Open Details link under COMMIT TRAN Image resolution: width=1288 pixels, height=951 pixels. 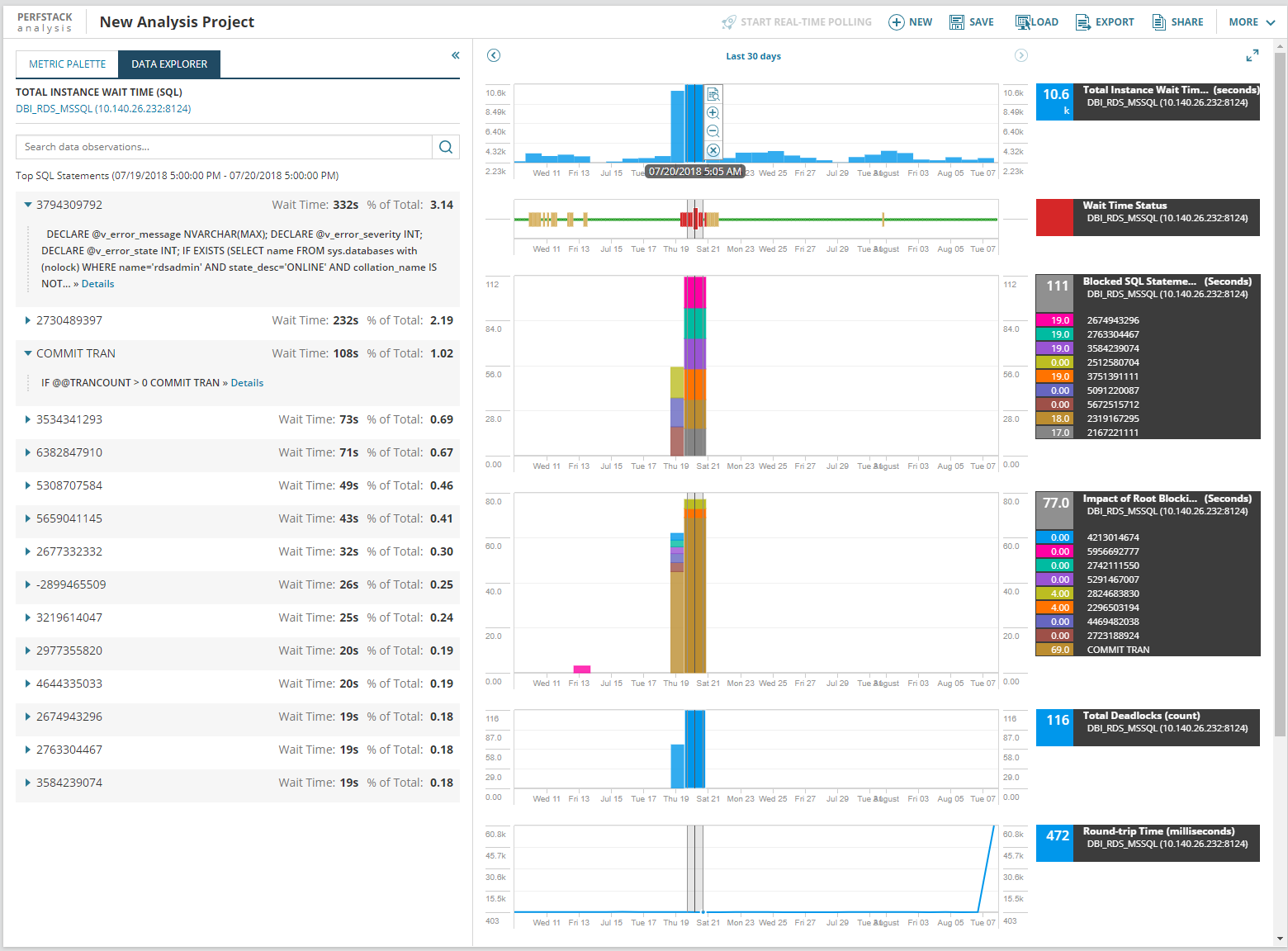pos(247,383)
